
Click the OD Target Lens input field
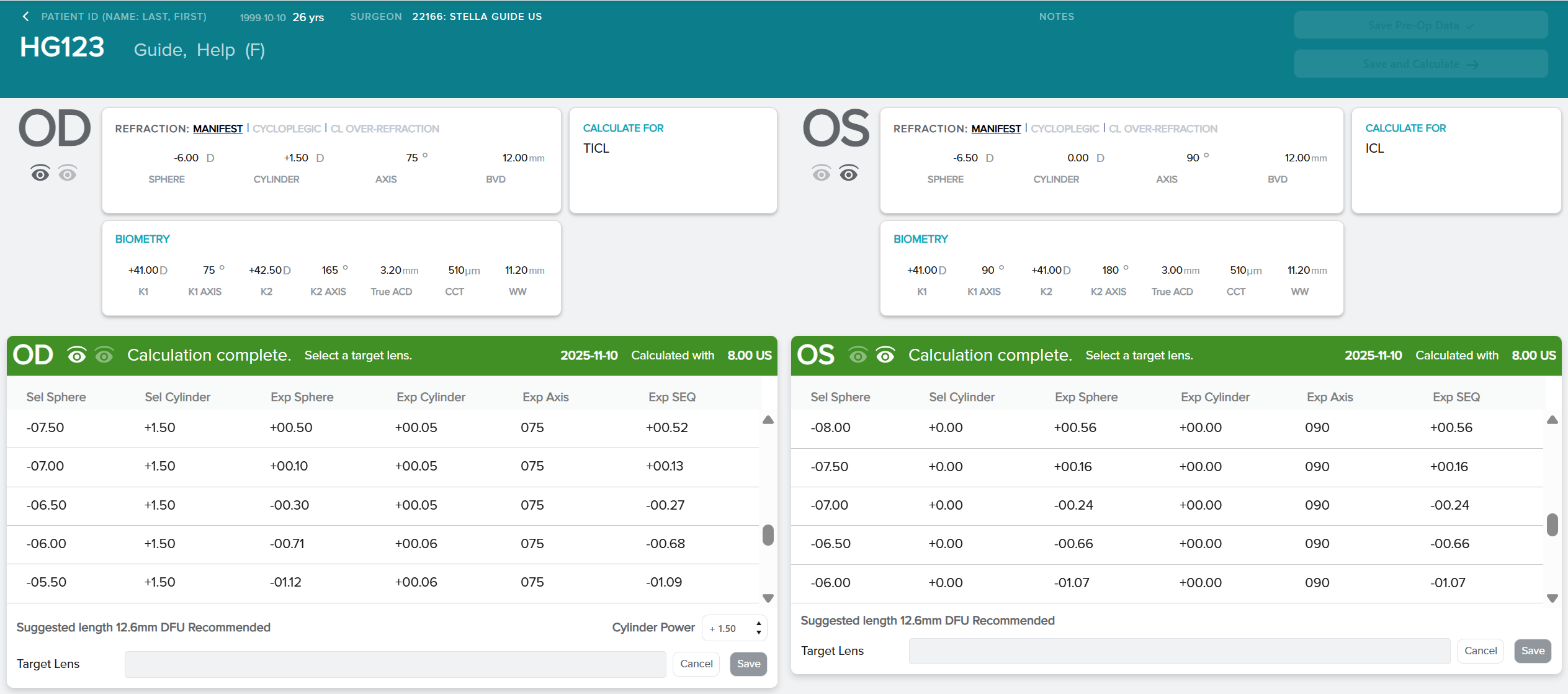pos(395,664)
